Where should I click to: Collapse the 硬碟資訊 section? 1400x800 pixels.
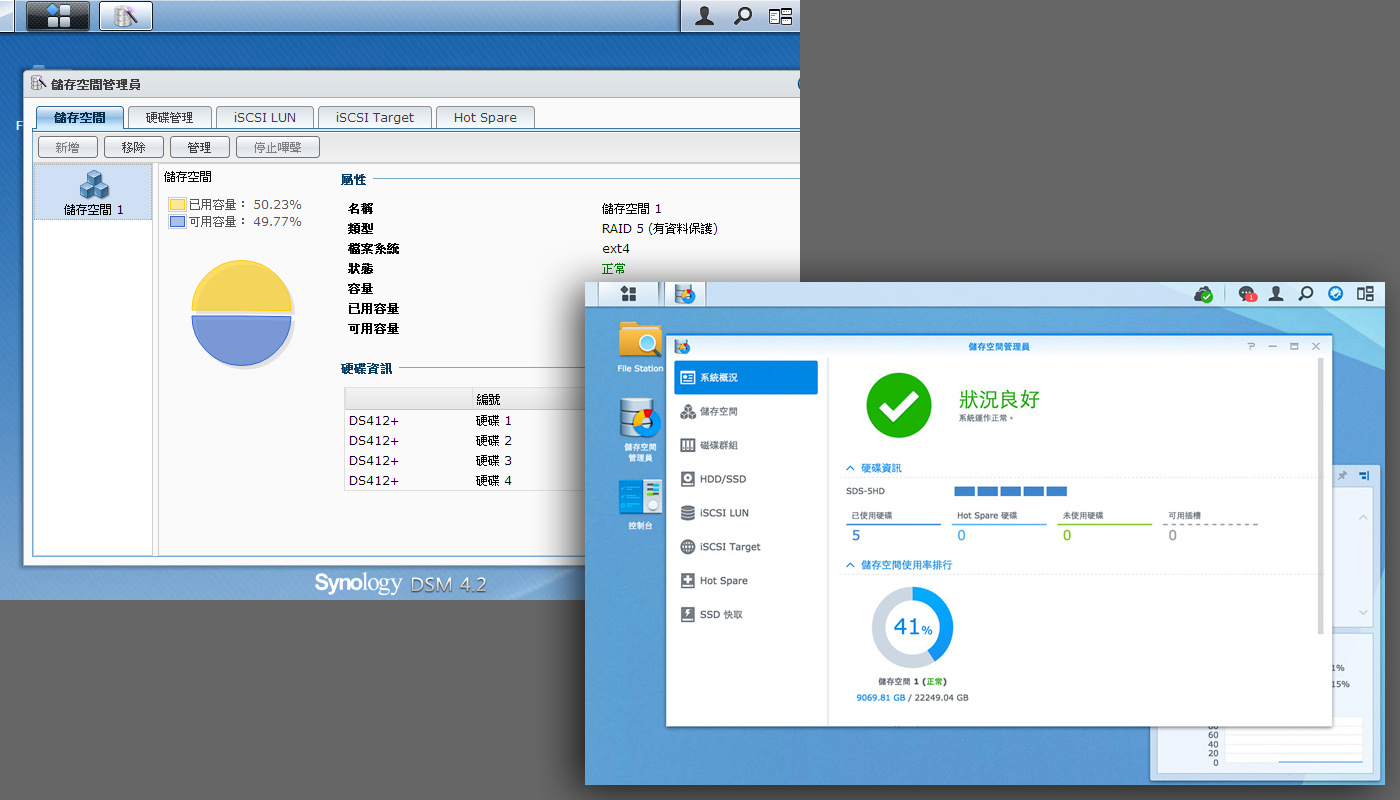(x=850, y=468)
